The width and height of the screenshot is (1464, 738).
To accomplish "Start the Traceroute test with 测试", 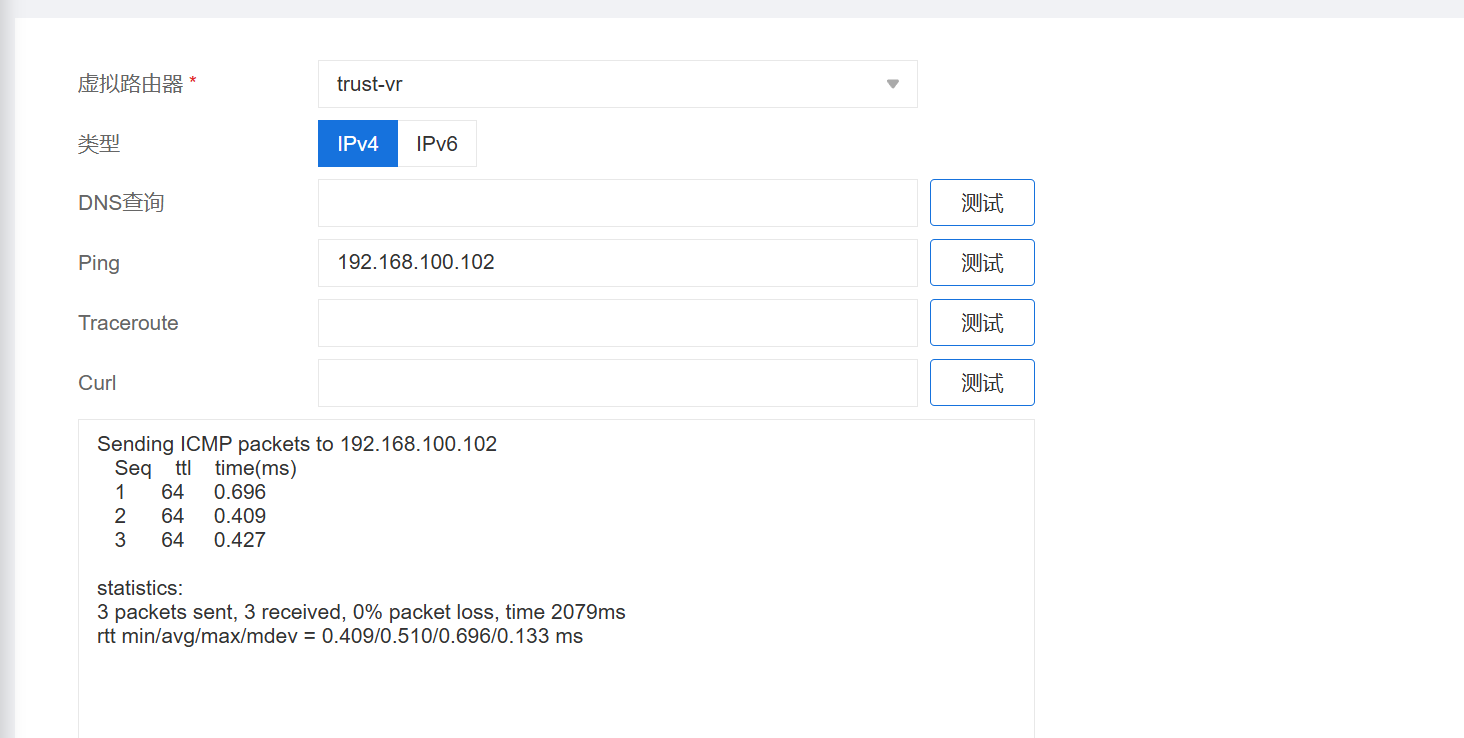I will 981,323.
